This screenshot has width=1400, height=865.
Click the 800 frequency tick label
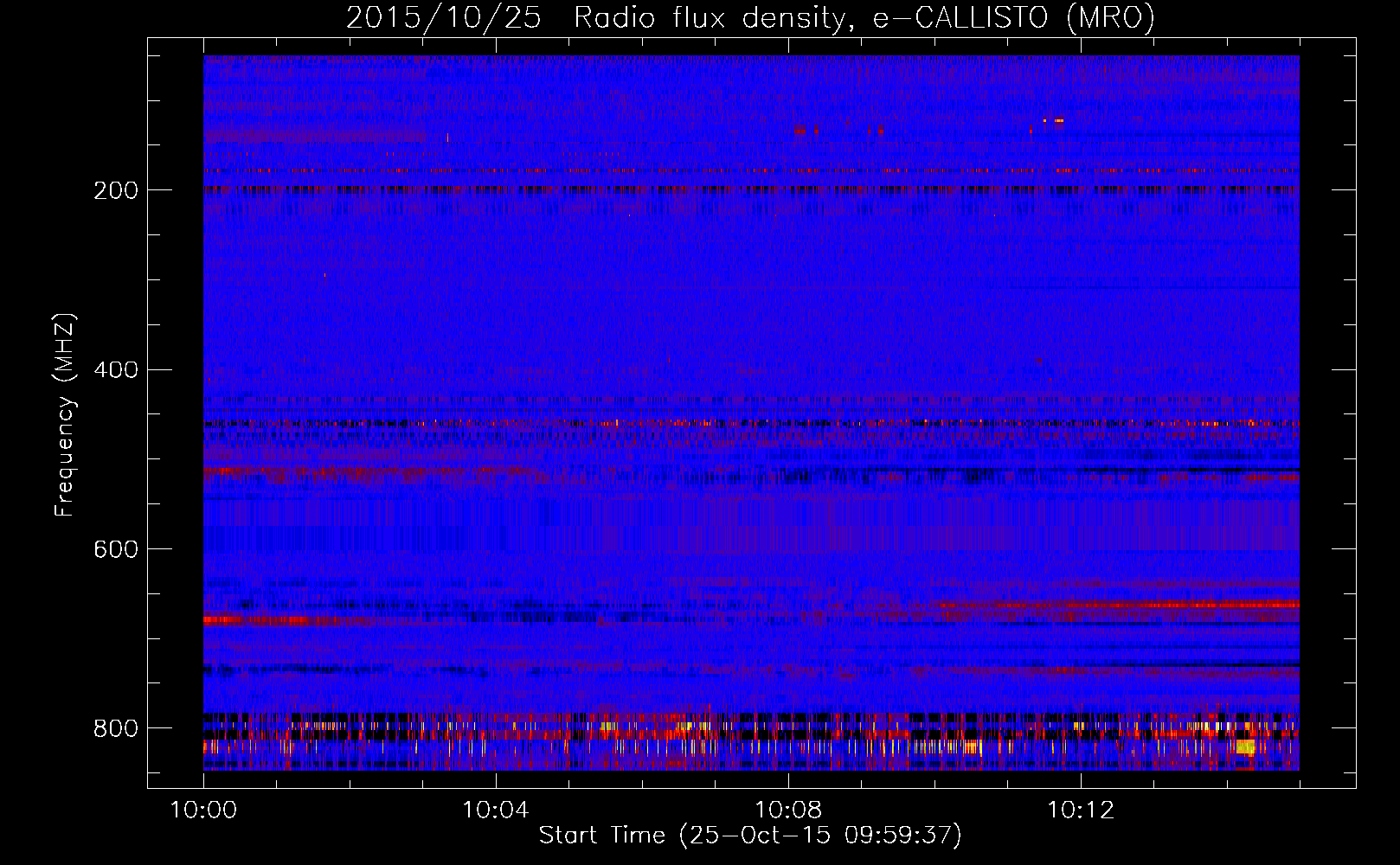coord(116,728)
